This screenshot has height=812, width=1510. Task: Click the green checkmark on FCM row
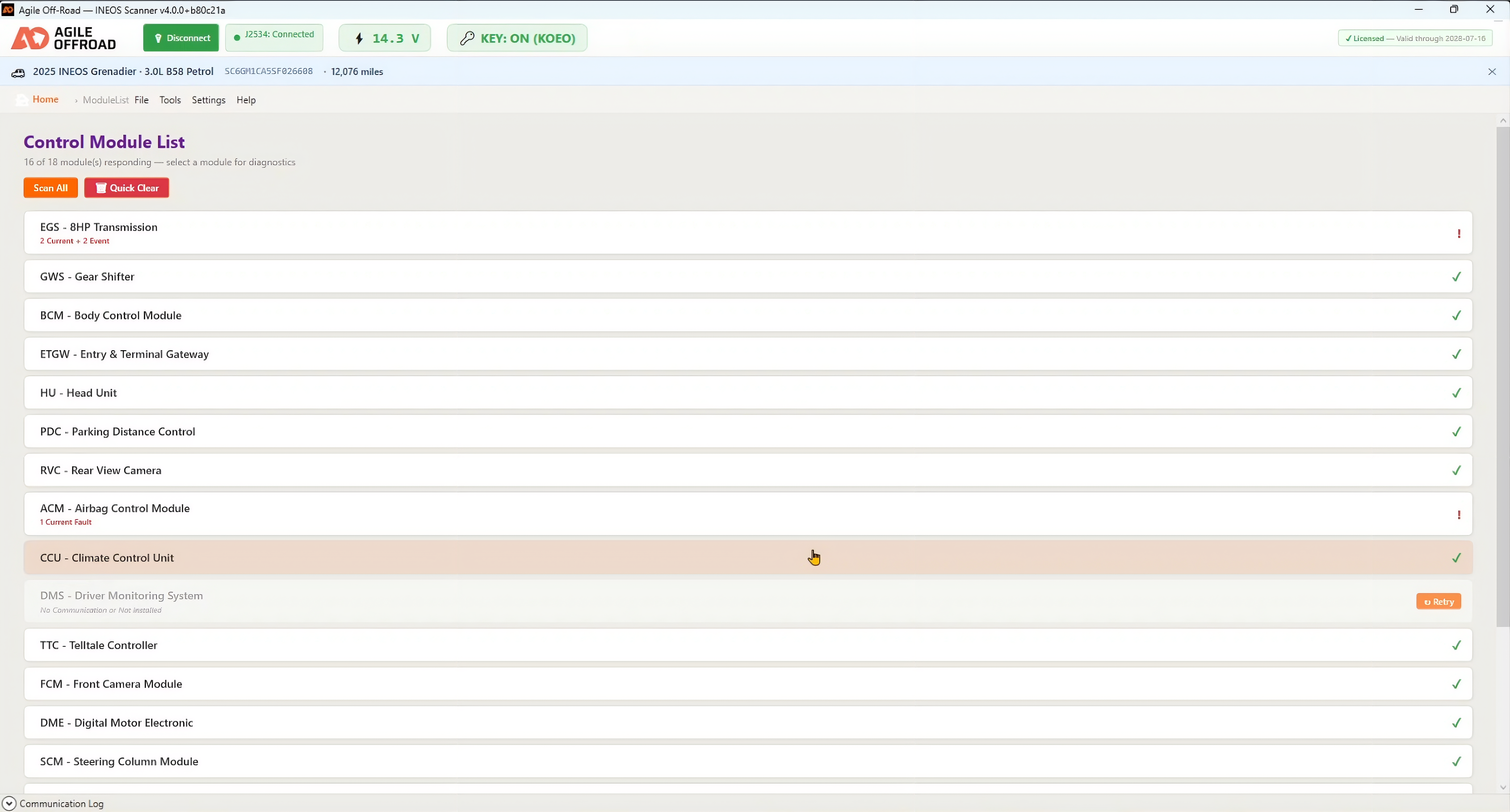(1457, 684)
